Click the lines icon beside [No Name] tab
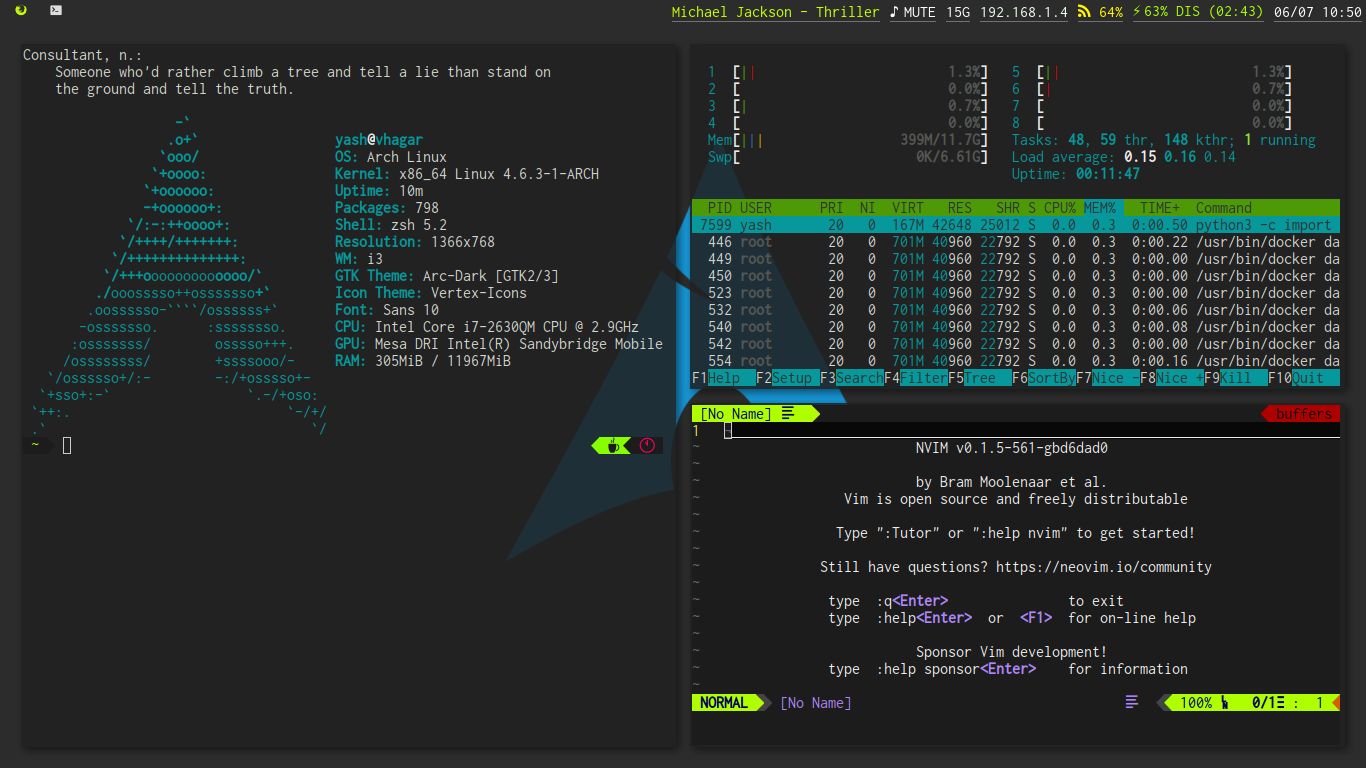 pos(788,413)
